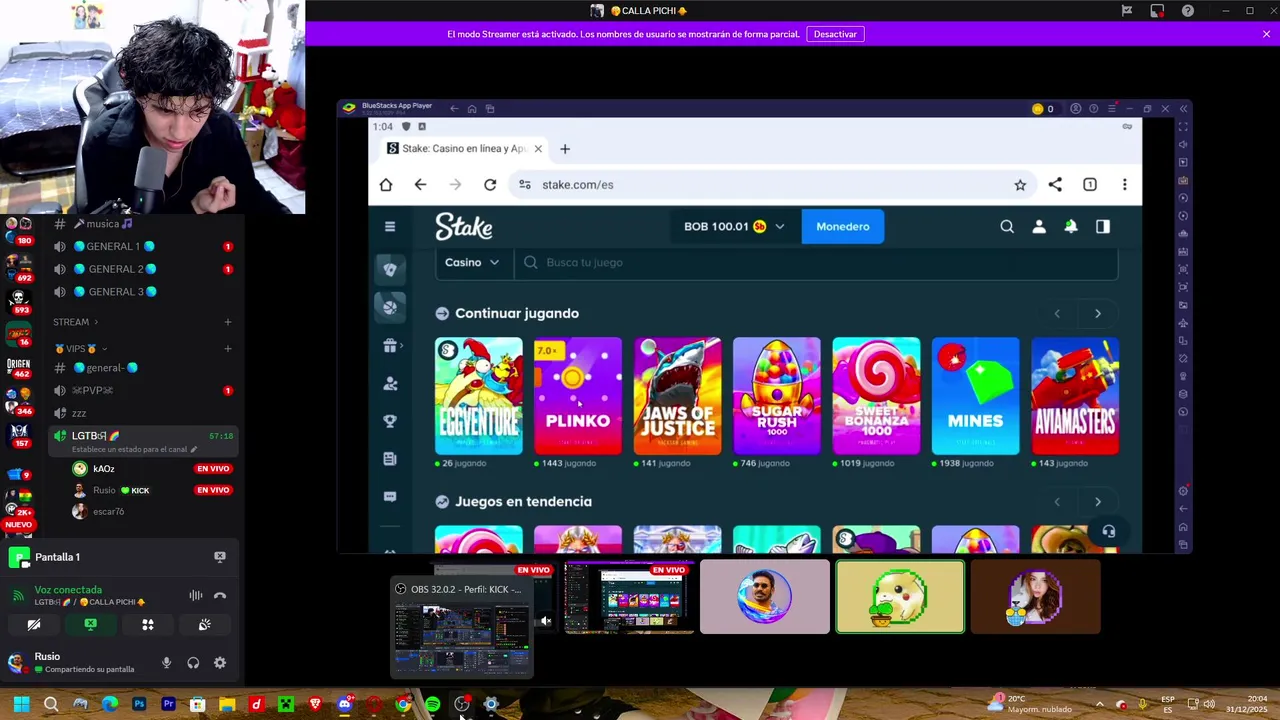Open the Stake user profile icon
Screen dimensions: 1280x720
click(1039, 226)
